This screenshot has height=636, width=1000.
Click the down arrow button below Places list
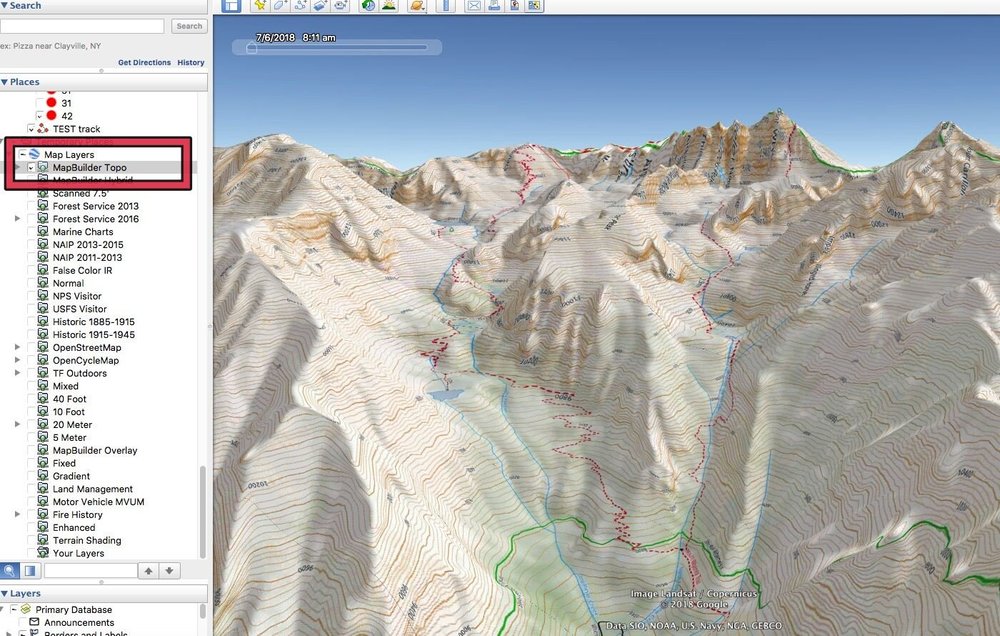click(x=170, y=570)
